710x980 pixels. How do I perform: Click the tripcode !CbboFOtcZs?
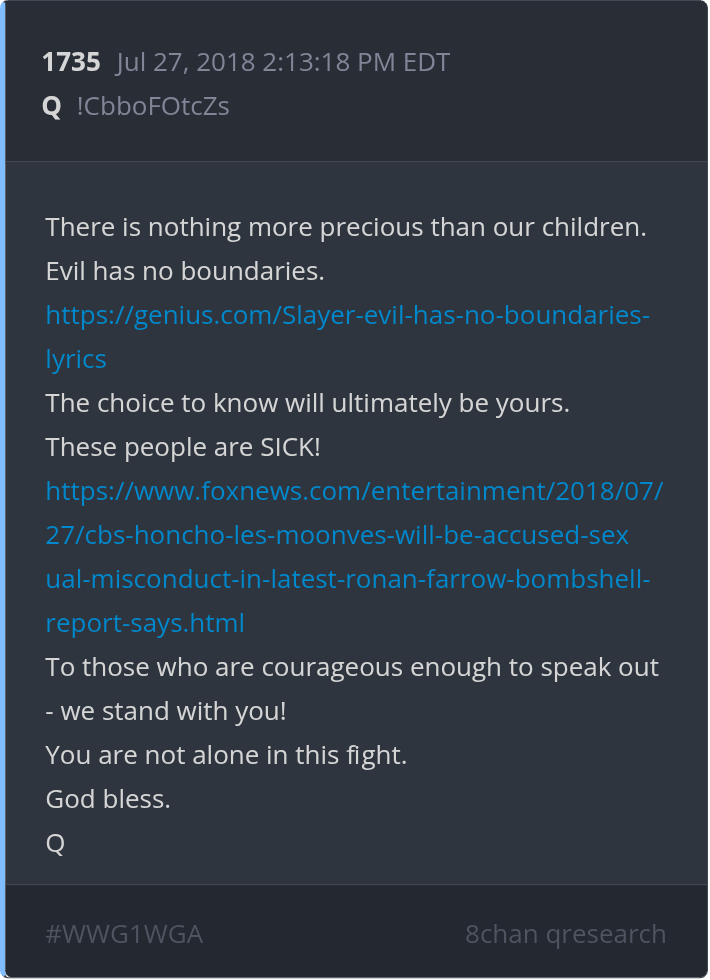[x=153, y=107]
